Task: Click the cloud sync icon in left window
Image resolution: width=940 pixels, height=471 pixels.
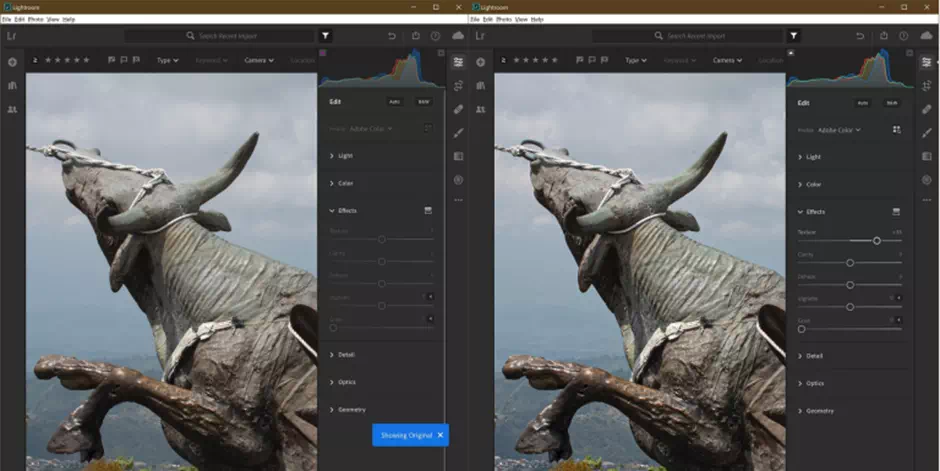Action: tap(458, 36)
